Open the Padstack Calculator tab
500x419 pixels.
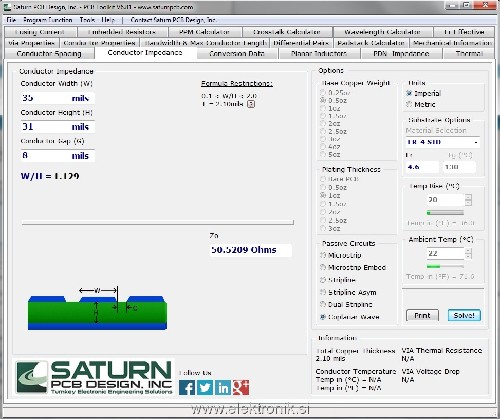(371, 43)
